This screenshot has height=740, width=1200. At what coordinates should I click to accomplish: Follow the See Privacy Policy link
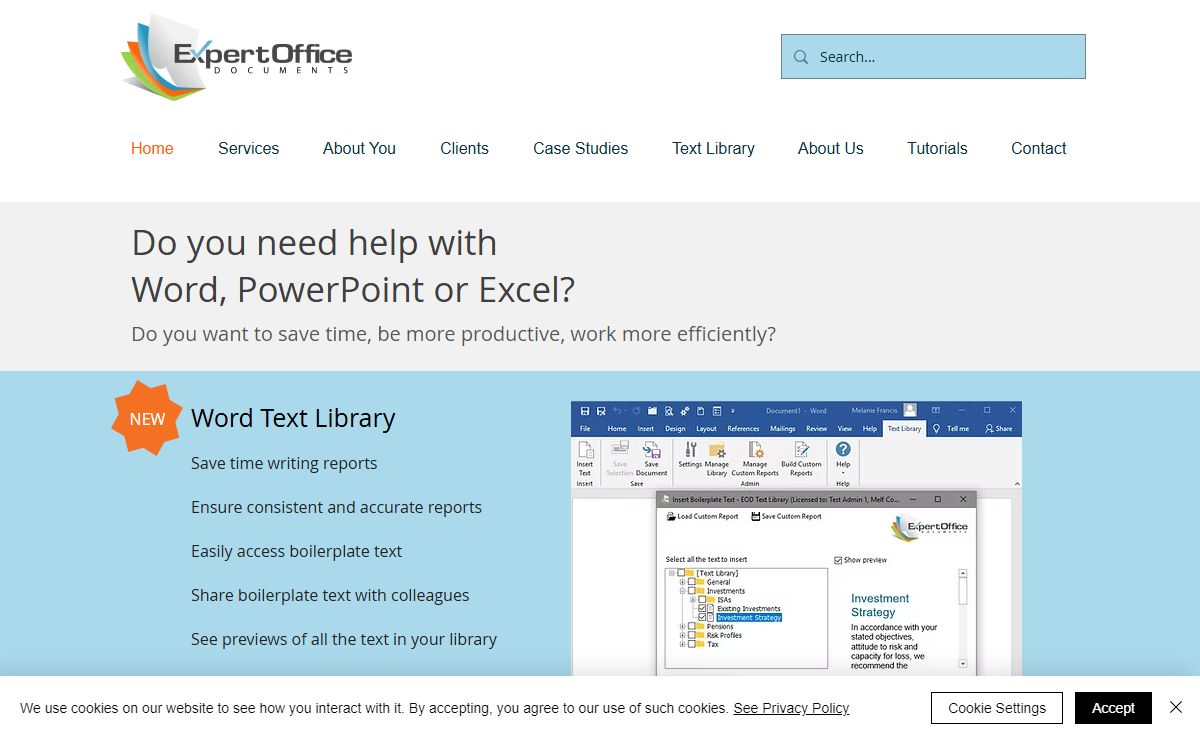[x=791, y=708]
